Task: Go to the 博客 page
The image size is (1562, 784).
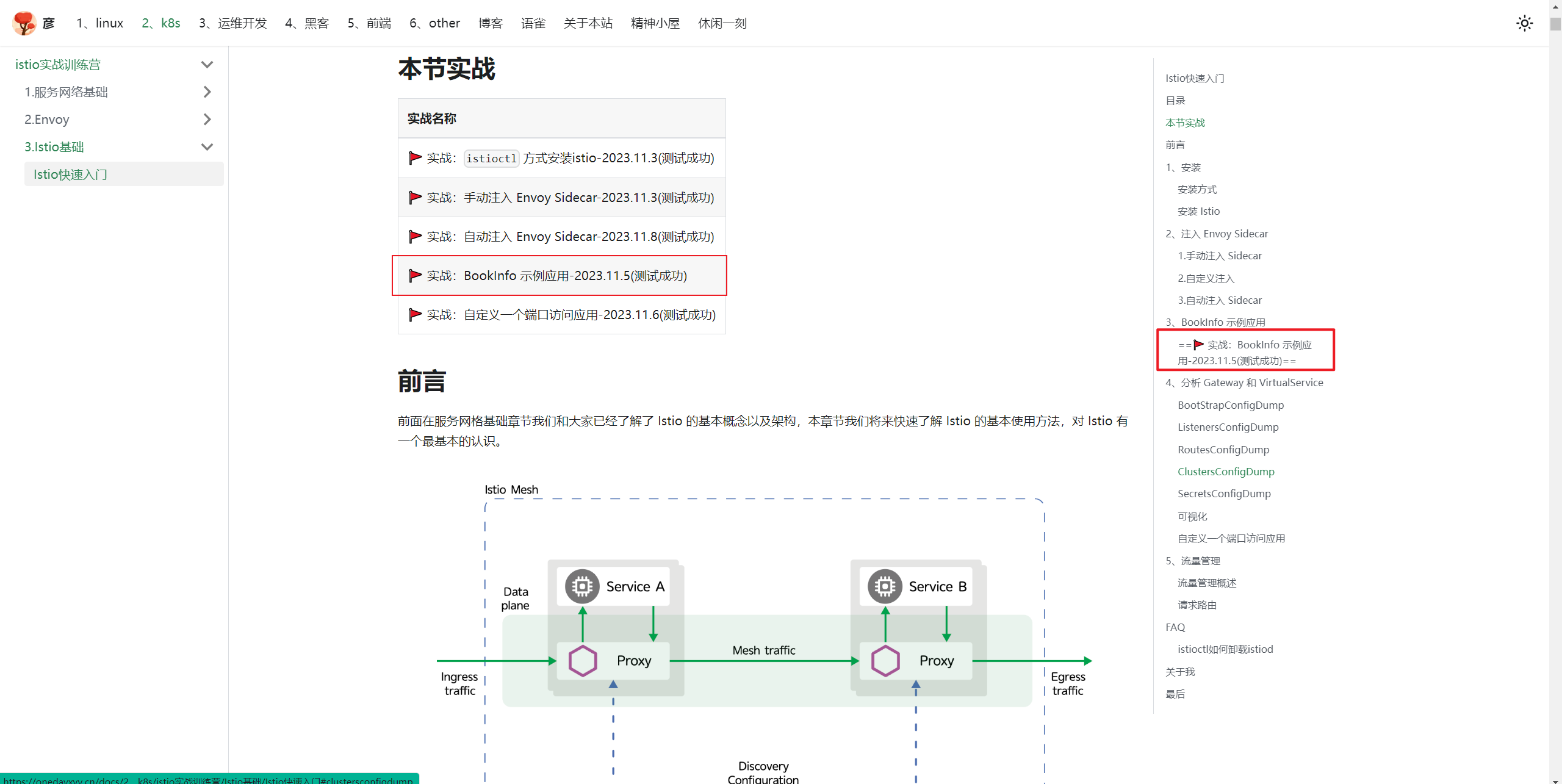Action: [x=491, y=23]
